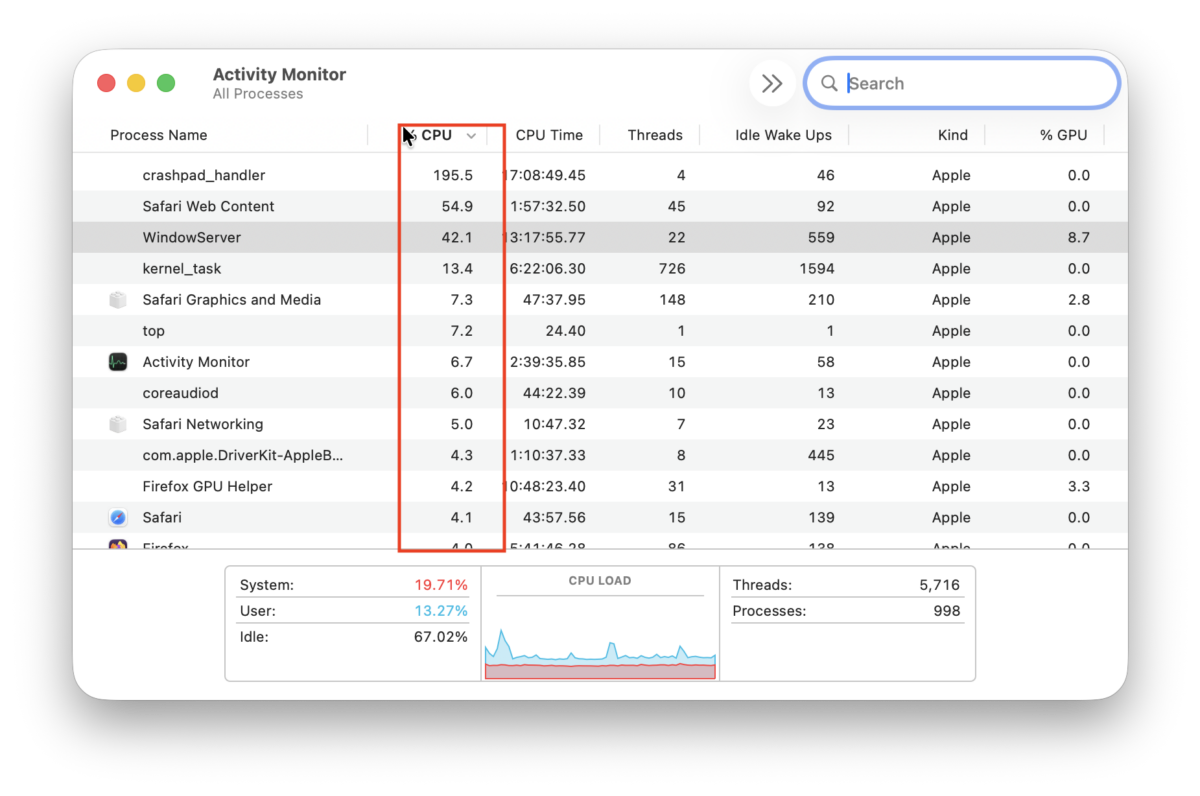
Task: Select the com.apple.DriverKit-AppleB… process
Action: coord(243,455)
